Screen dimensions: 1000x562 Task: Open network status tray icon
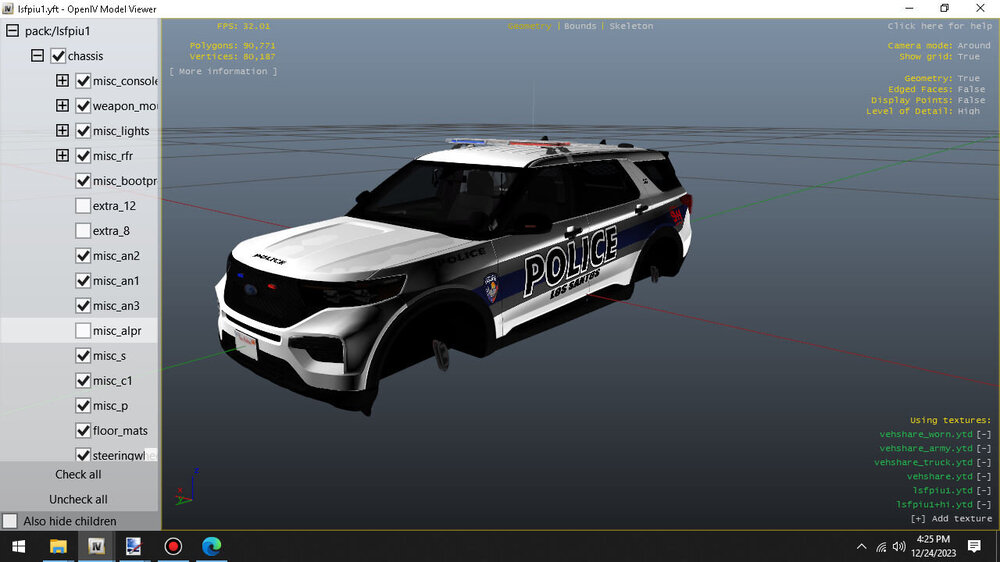click(881, 547)
